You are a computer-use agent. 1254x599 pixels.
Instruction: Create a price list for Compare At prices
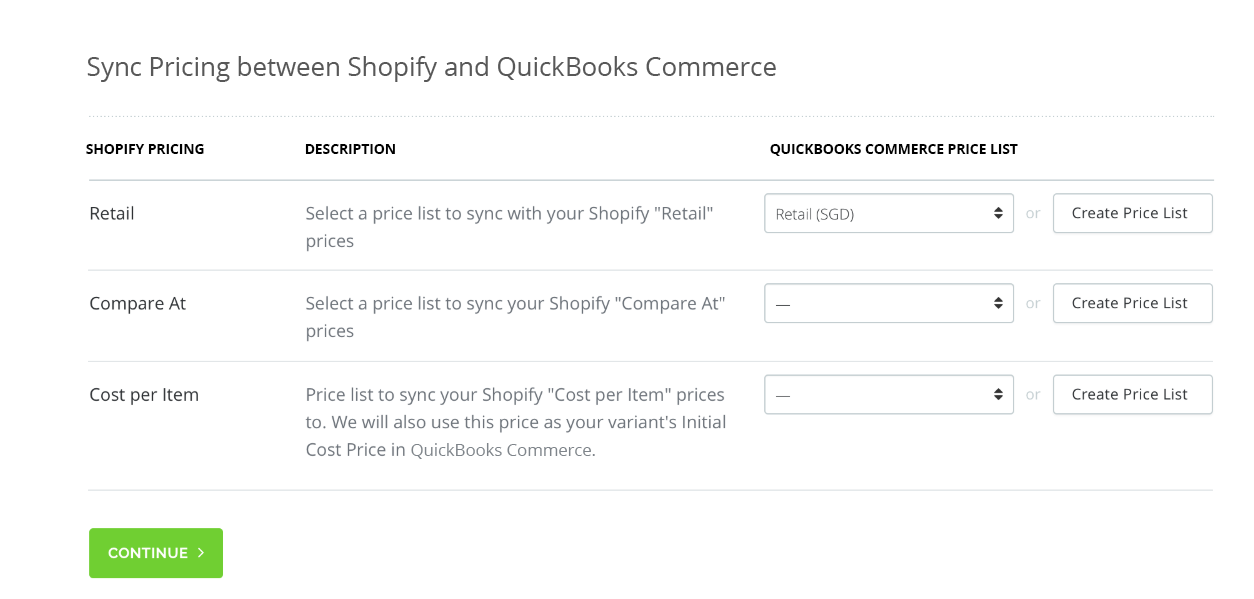tap(1132, 303)
